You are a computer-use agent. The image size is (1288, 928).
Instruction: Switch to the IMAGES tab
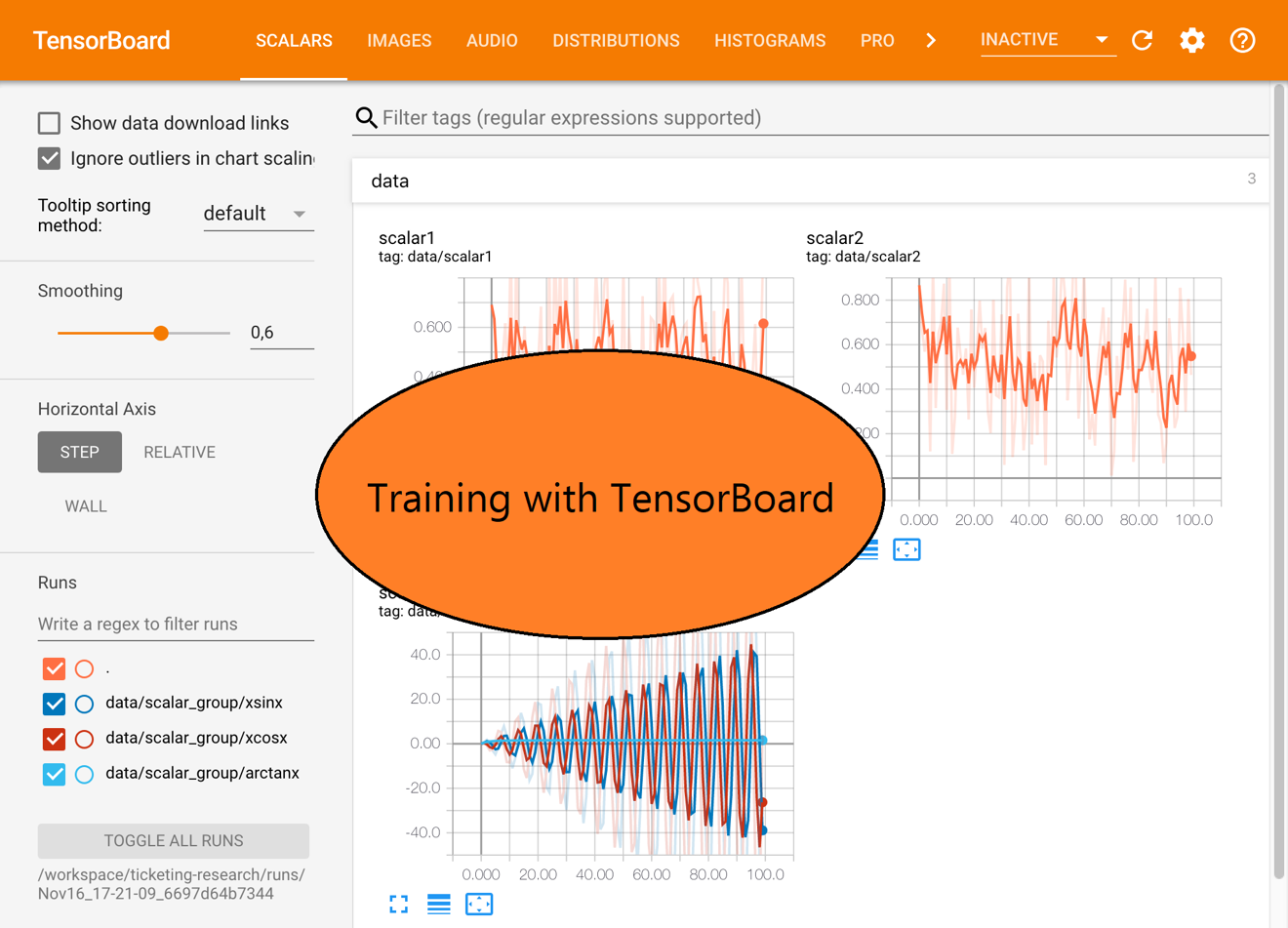click(x=399, y=40)
